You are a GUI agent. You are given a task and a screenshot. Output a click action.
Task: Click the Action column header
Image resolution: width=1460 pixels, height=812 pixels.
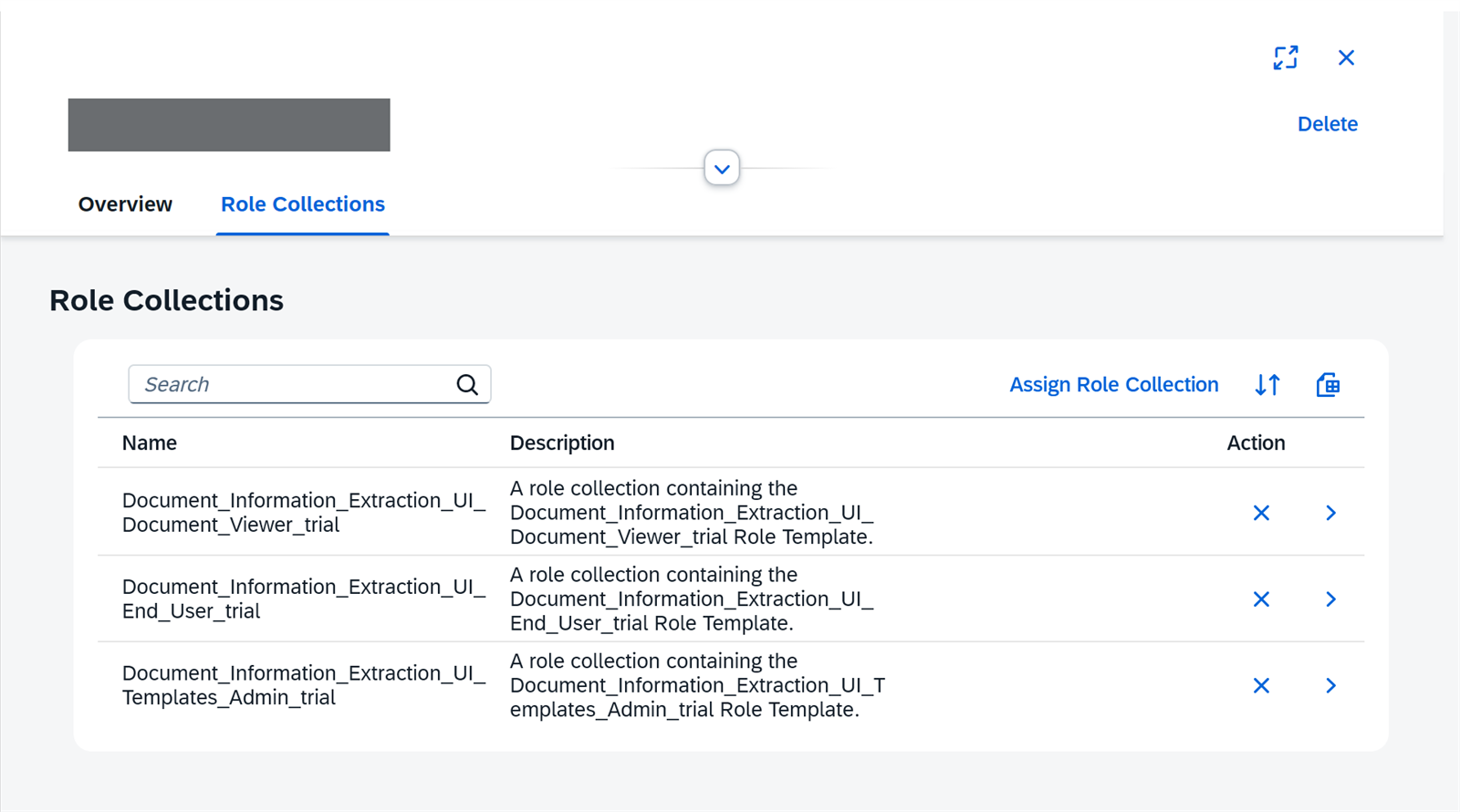1256,443
